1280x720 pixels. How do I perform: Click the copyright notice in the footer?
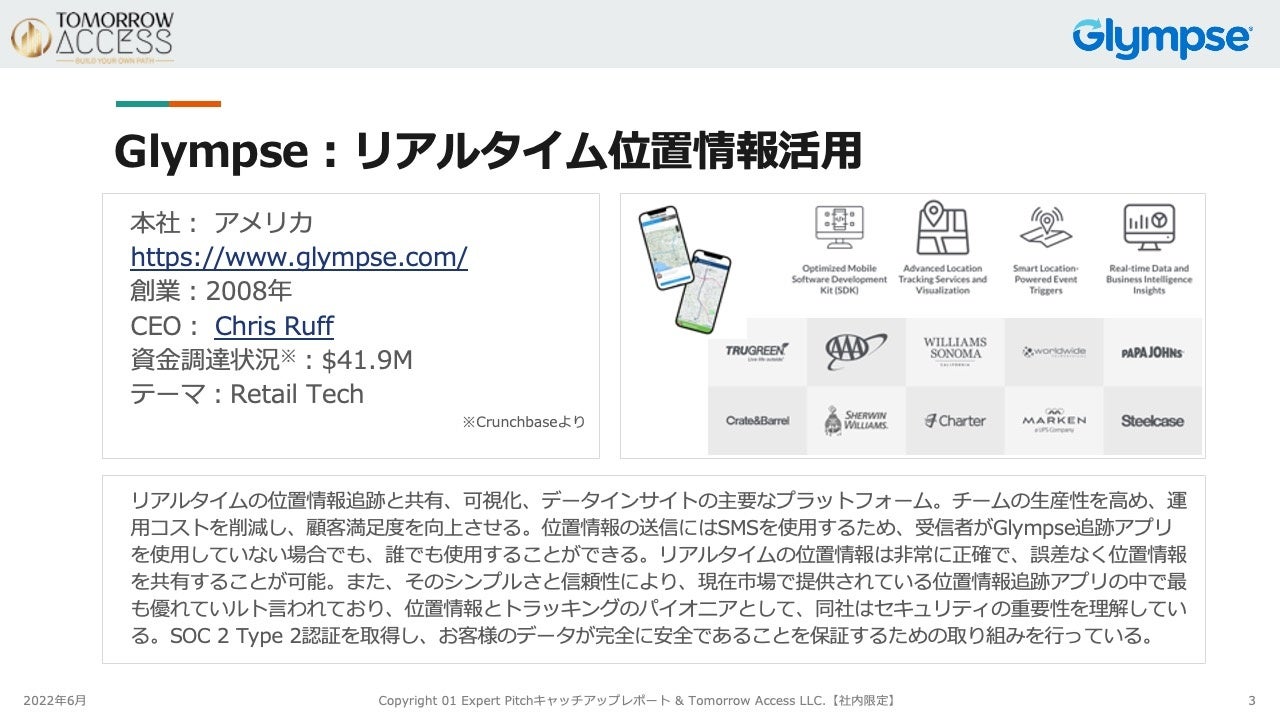pyautogui.click(x=636, y=701)
